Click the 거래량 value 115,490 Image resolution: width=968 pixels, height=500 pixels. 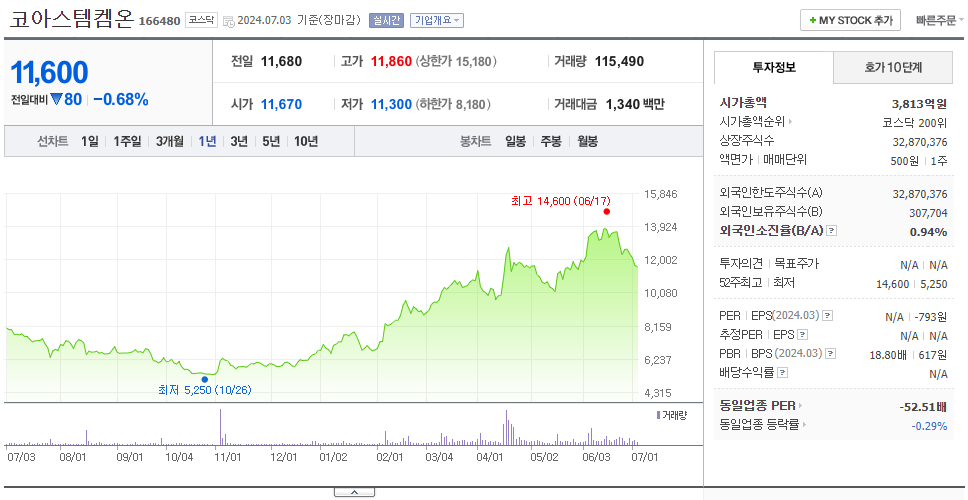point(619,61)
